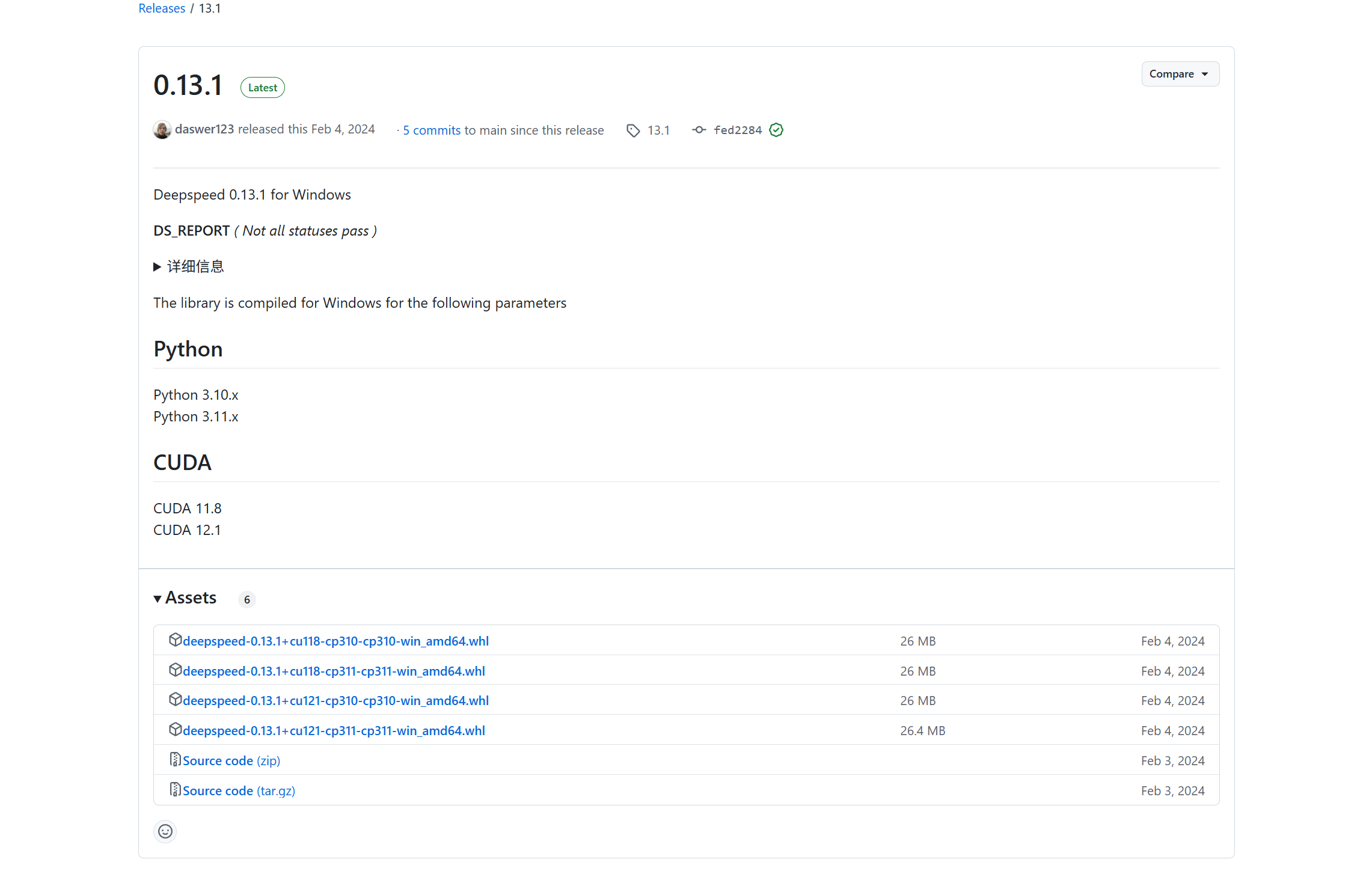Screen dimensions: 1372x880
Task: Open commit fed2284 hash link
Action: pyautogui.click(x=737, y=130)
